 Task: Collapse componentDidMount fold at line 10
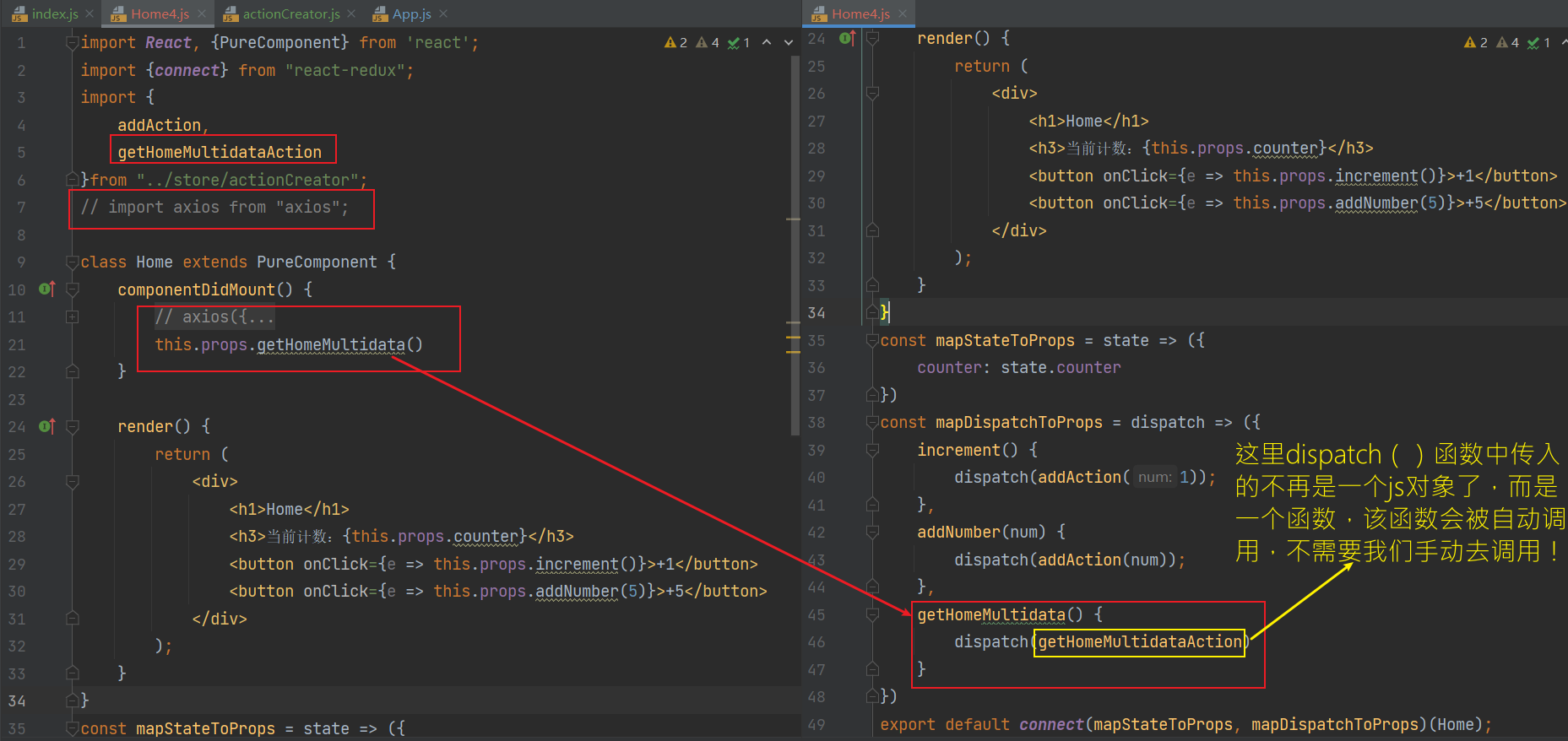coord(73,289)
